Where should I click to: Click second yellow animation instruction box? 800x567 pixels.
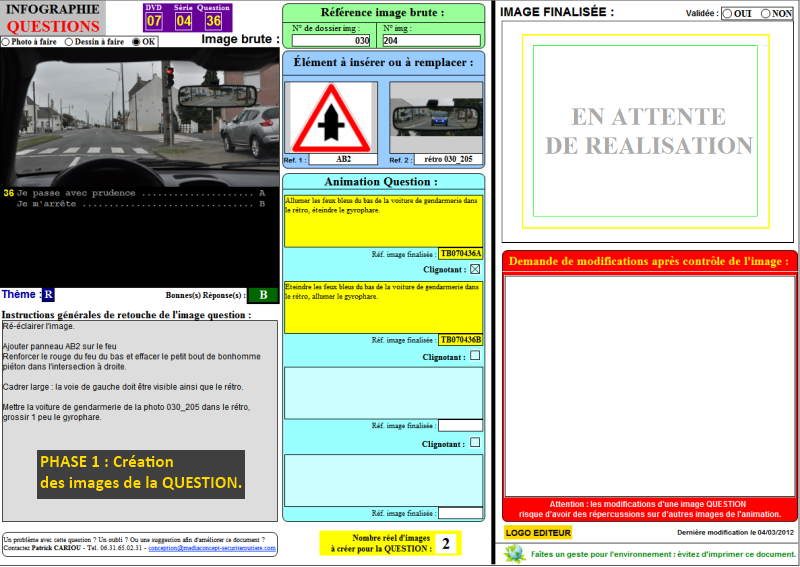pyautogui.click(x=383, y=308)
